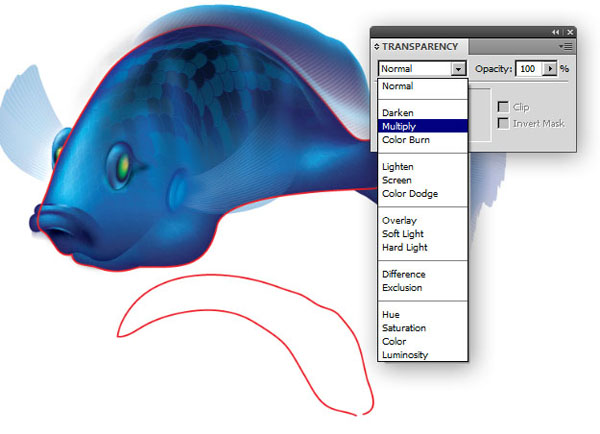Image resolution: width=600 pixels, height=434 pixels.
Task: Open the Opacity slider arrow
Action: (x=550, y=69)
